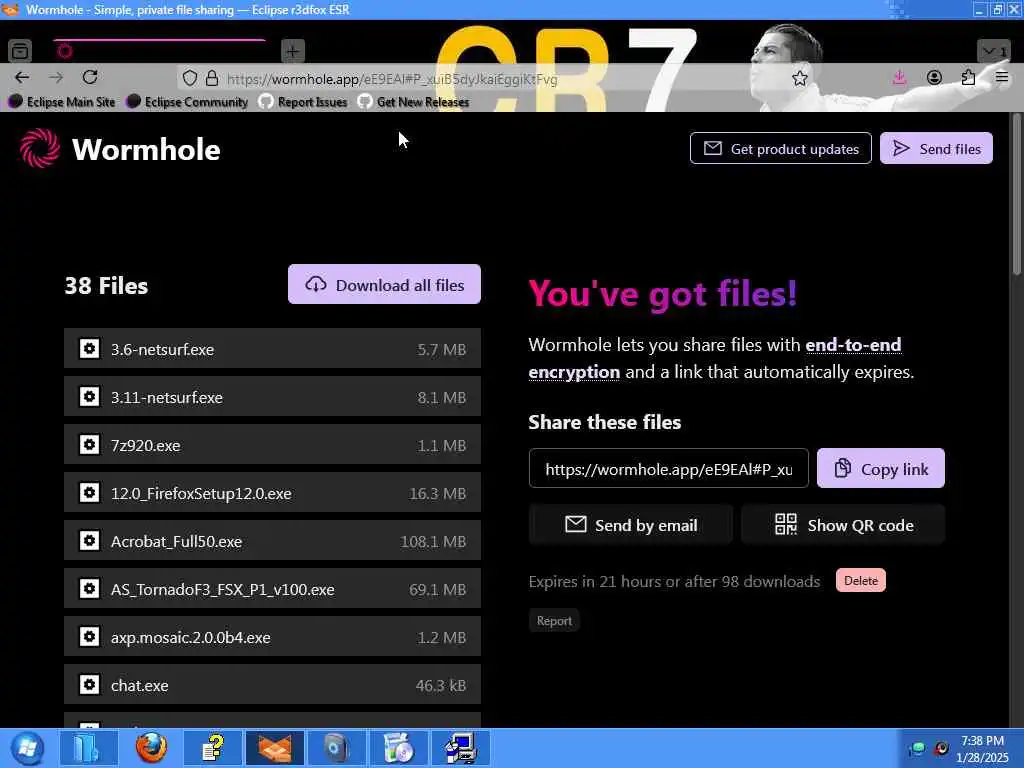
Task: Bookmark this page with the star icon
Action: [799, 78]
